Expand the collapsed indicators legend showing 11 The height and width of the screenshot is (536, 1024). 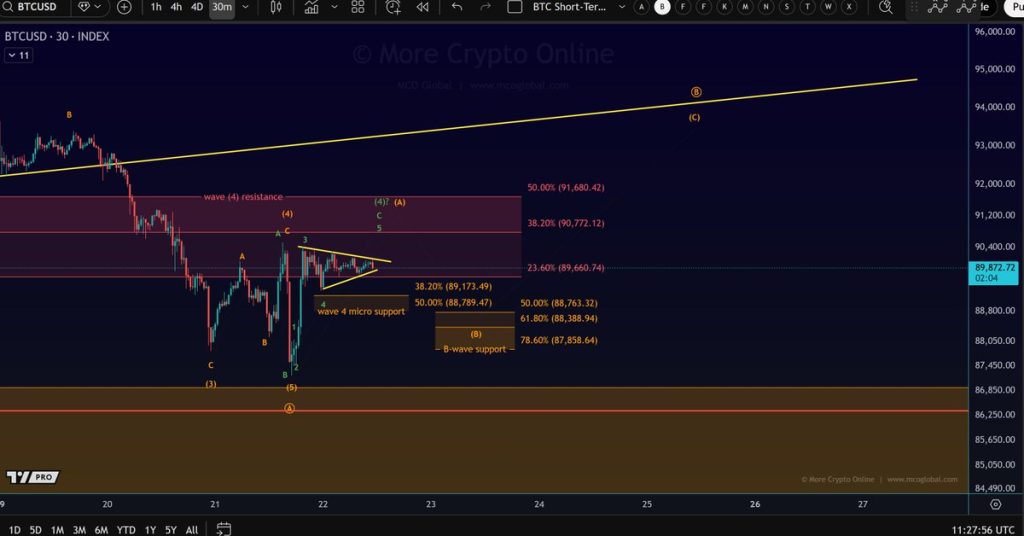pyautogui.click(x=19, y=55)
